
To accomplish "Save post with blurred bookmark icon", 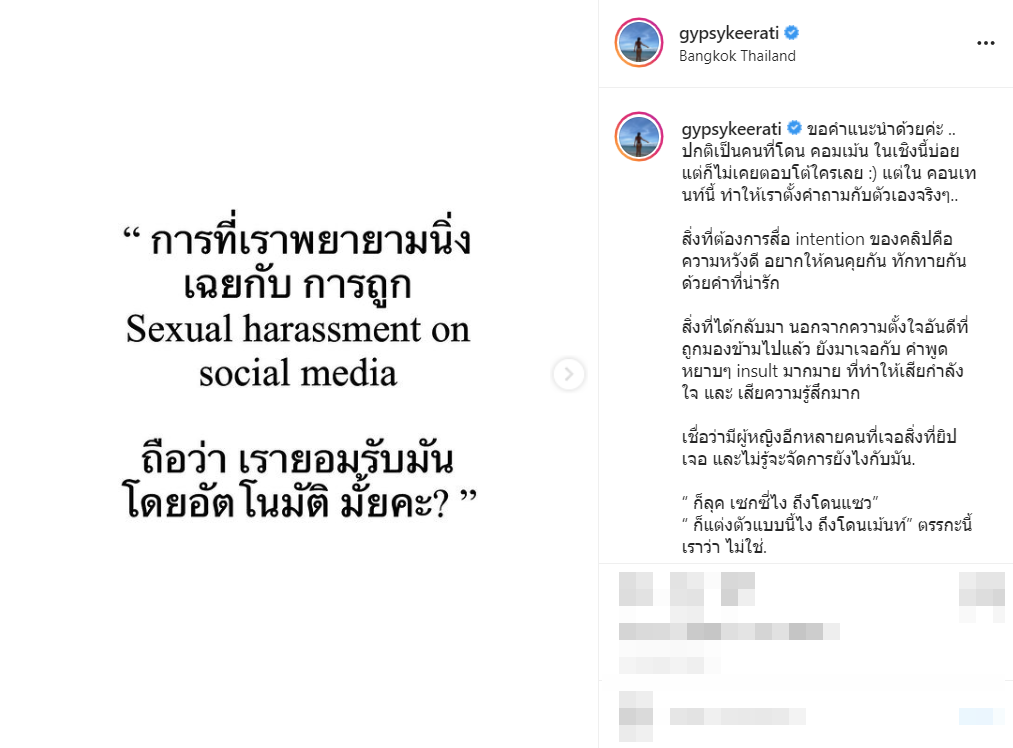I will click(981, 588).
